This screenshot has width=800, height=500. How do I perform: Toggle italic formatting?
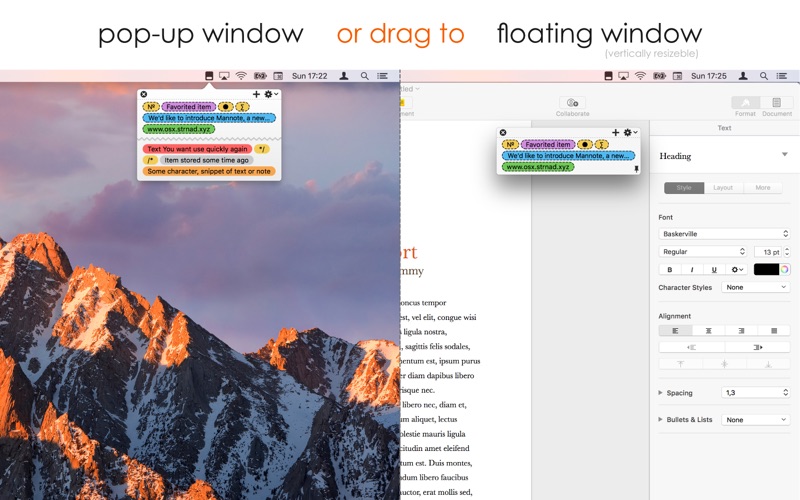[x=692, y=269]
